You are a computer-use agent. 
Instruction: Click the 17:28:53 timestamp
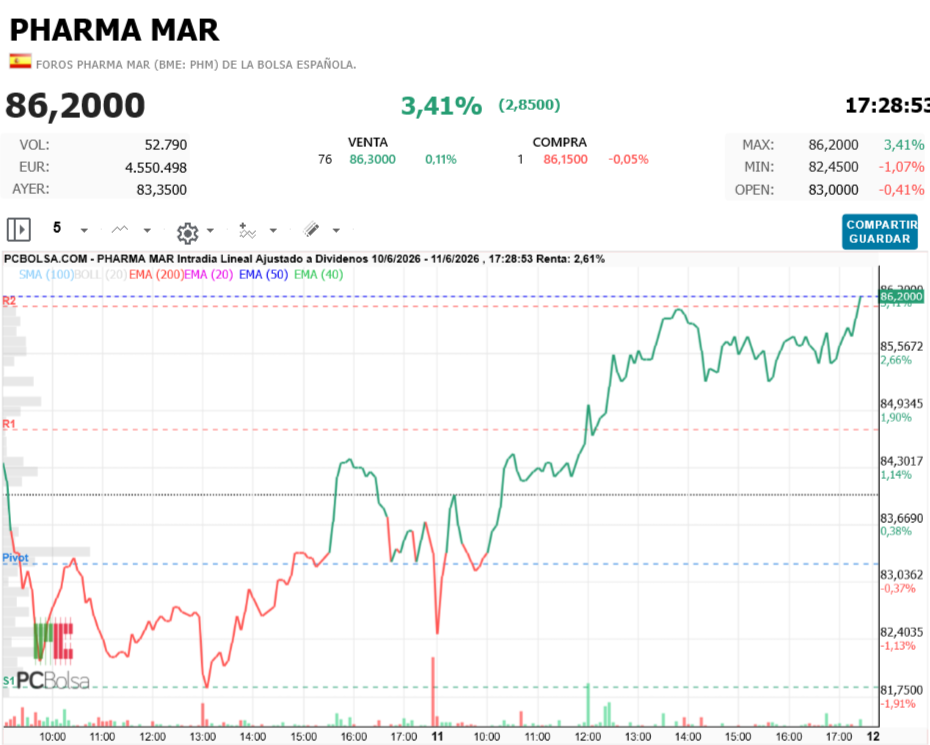[x=887, y=106]
